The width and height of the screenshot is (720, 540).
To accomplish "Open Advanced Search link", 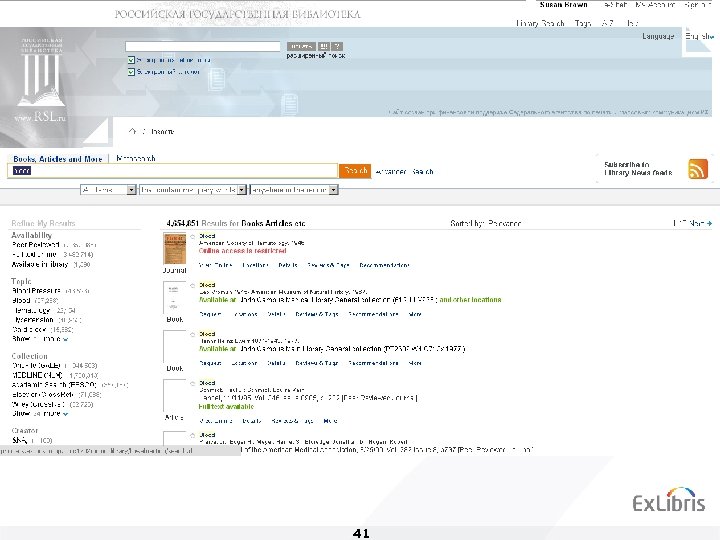I will pos(404,172).
